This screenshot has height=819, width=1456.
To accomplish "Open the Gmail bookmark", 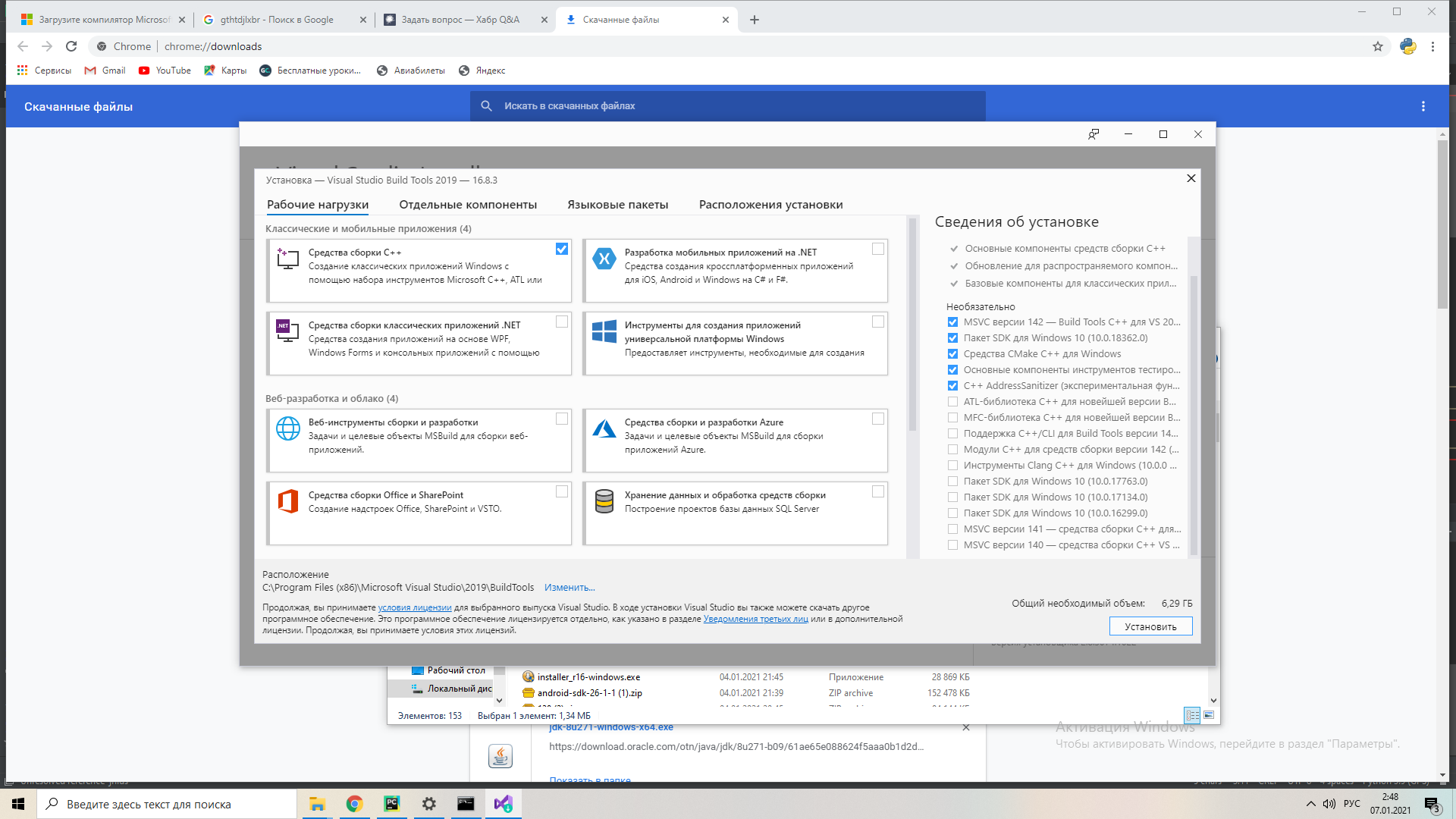I will [x=105, y=71].
